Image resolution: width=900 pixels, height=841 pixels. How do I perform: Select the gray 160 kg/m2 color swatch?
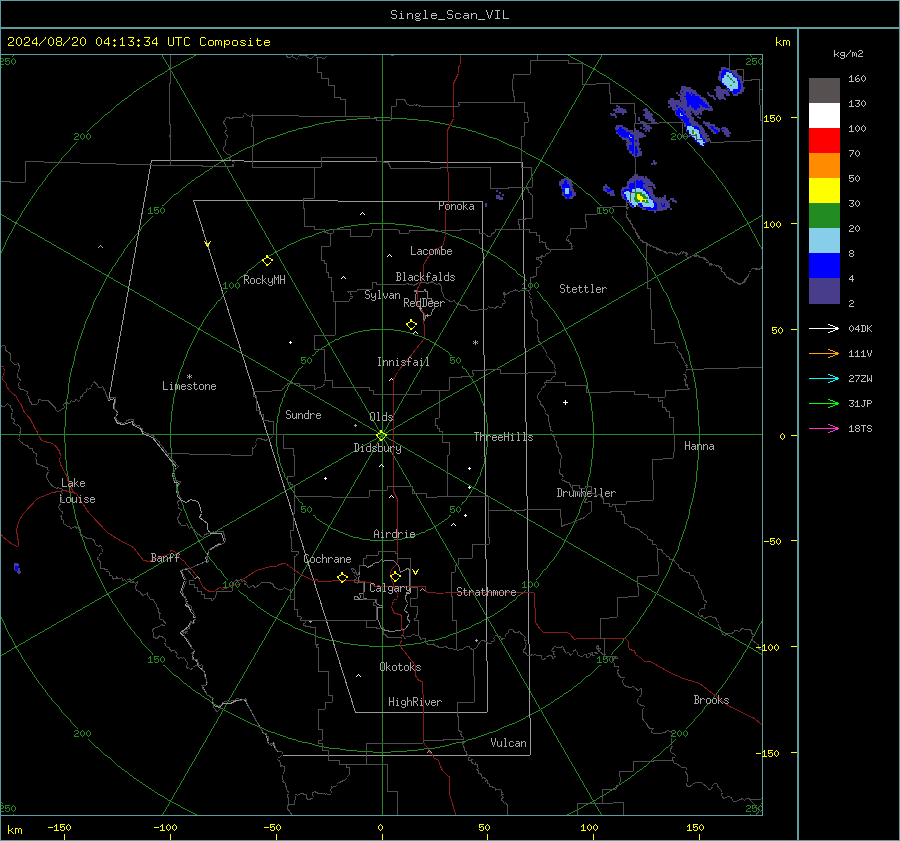[x=824, y=91]
